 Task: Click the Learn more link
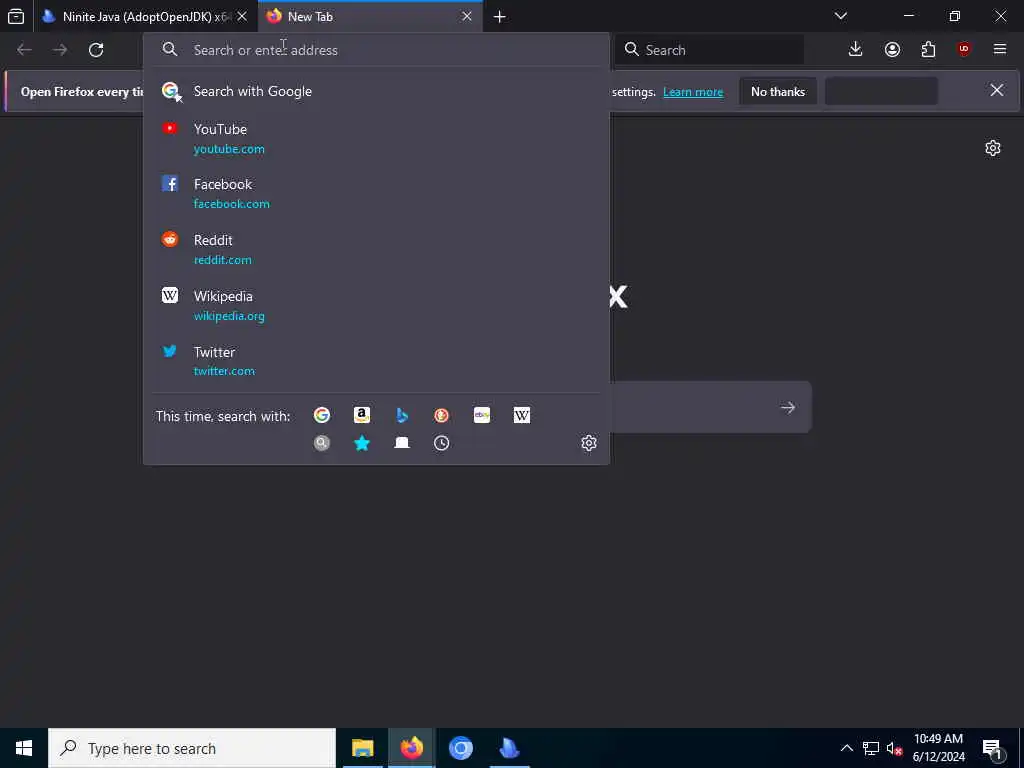693,92
